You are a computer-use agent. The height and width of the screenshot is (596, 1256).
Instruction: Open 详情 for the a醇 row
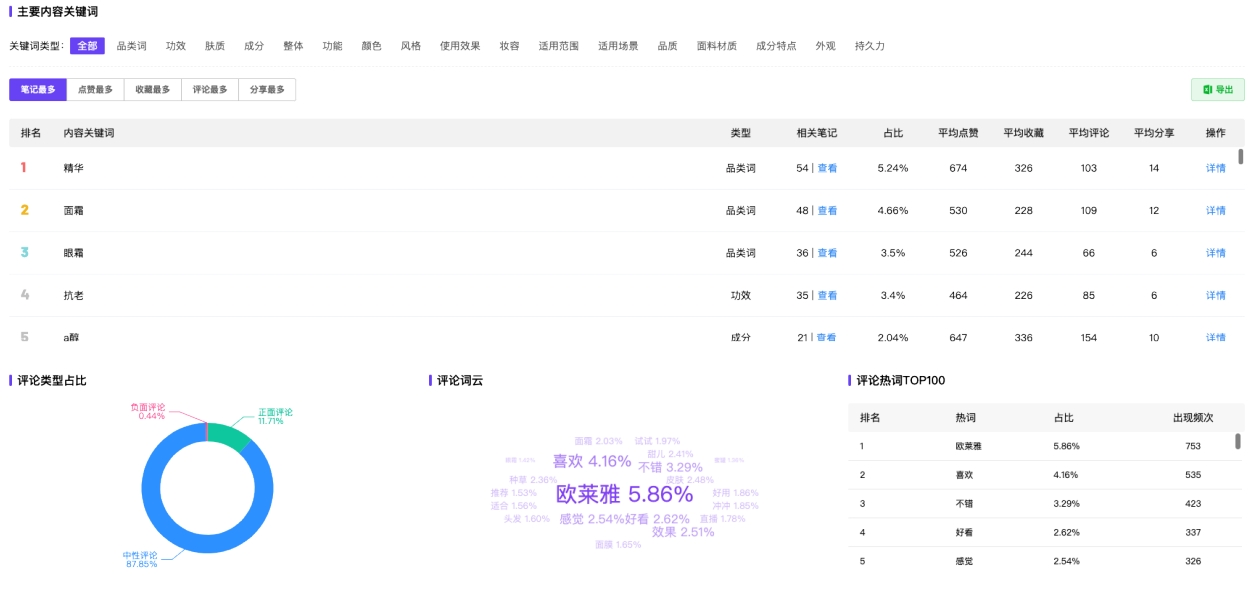point(1215,338)
